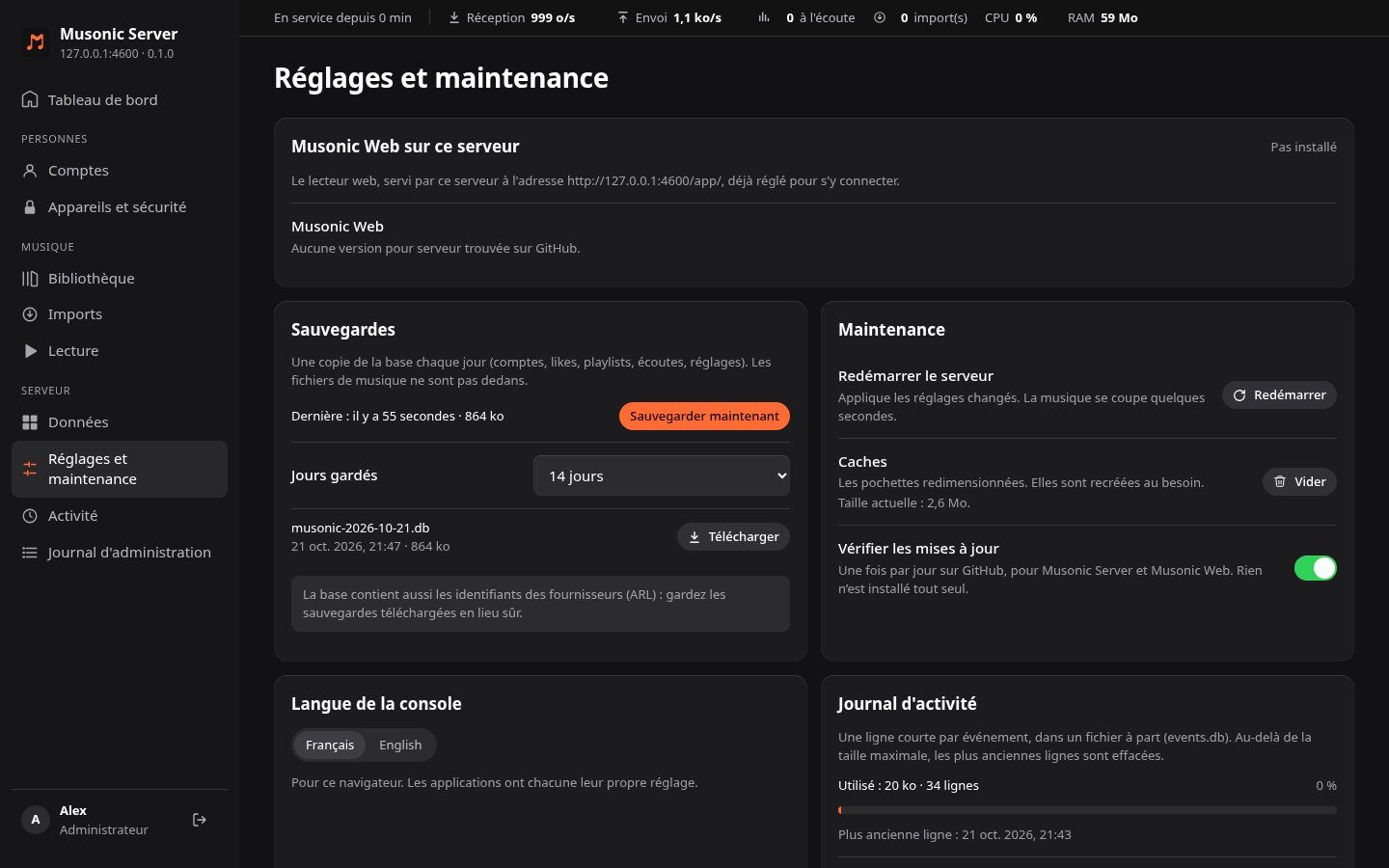Disable the Vérifier les mises à jour switch
1389x868 pixels.
coord(1316,568)
